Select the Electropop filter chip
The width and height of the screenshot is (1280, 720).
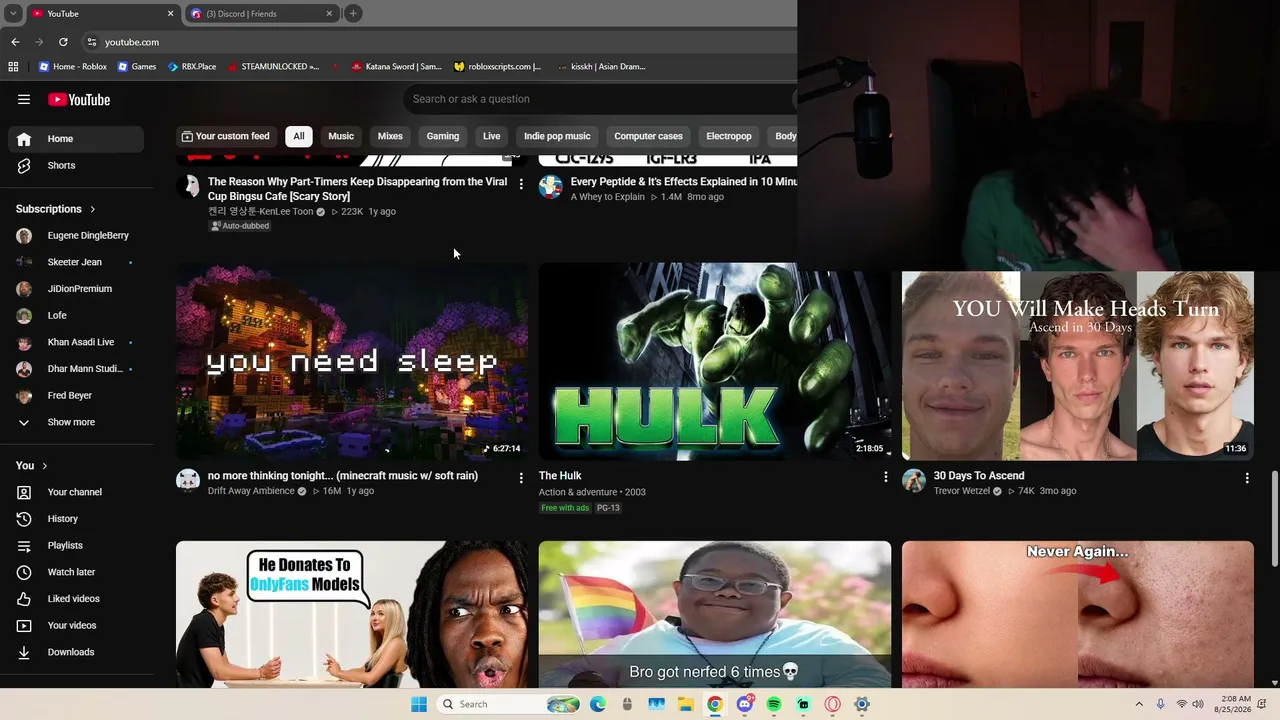(729, 136)
